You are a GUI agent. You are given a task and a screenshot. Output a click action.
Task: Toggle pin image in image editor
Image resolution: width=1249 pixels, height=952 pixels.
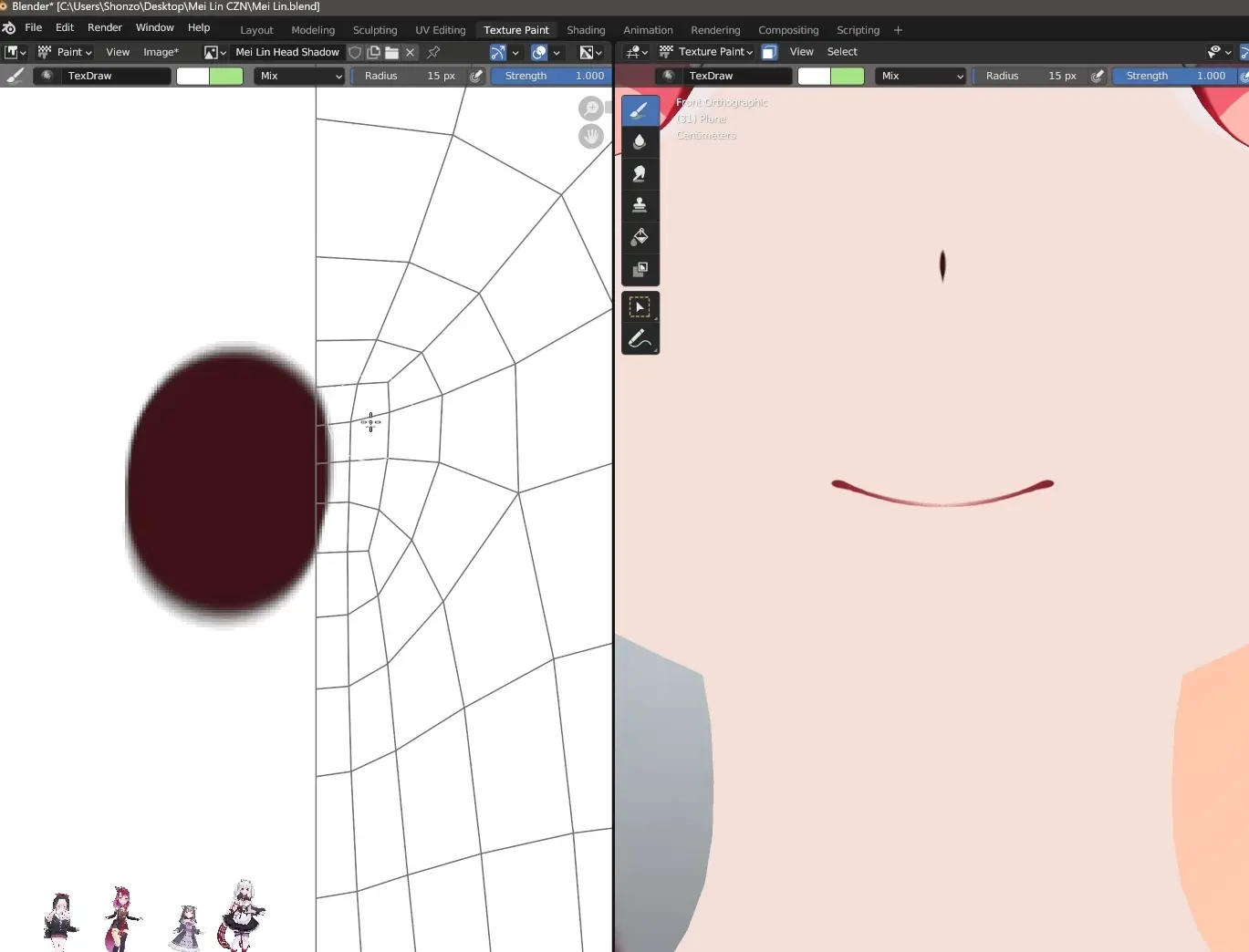(x=433, y=53)
